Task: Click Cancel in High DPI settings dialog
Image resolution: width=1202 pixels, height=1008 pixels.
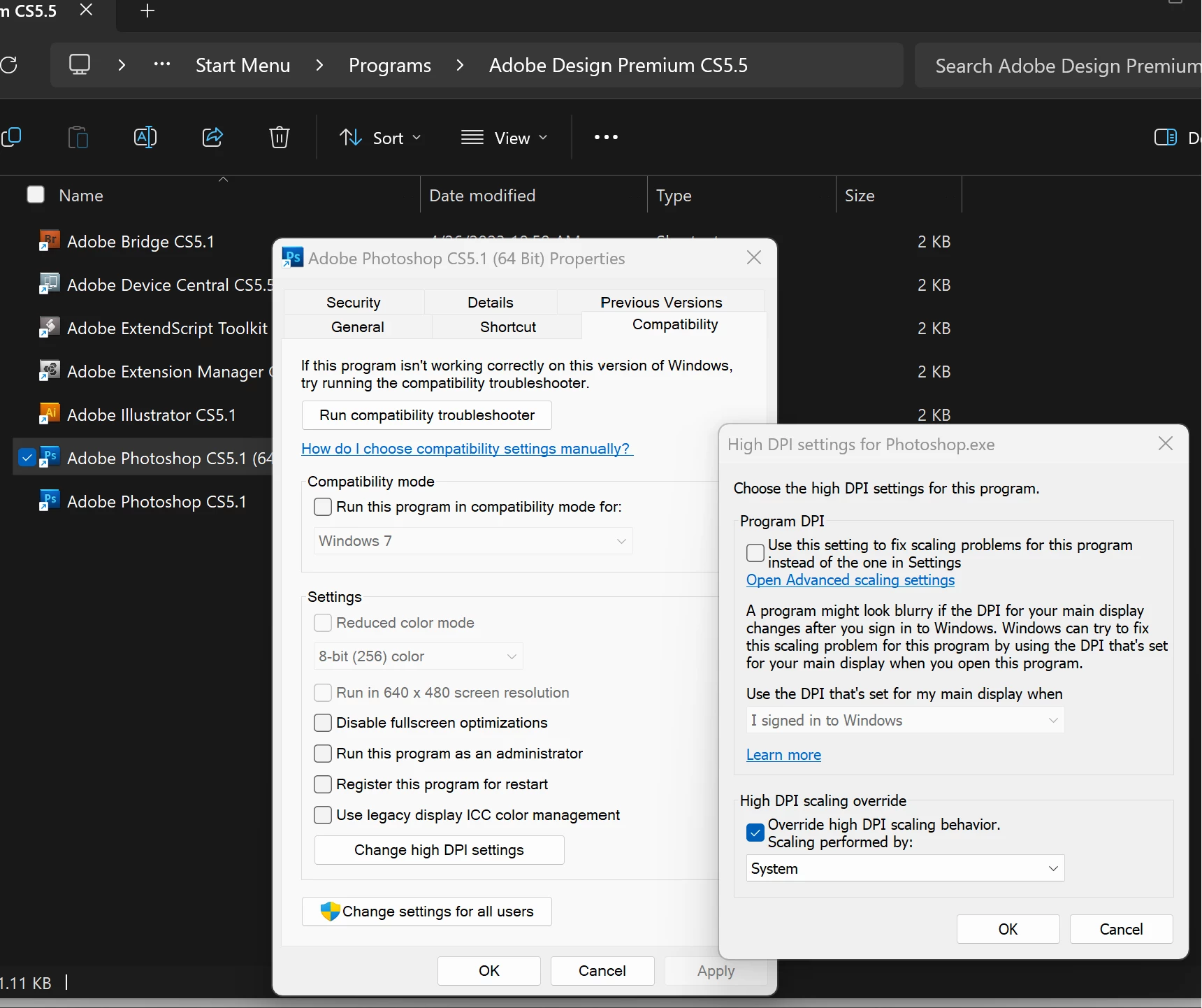Action: point(1122,929)
